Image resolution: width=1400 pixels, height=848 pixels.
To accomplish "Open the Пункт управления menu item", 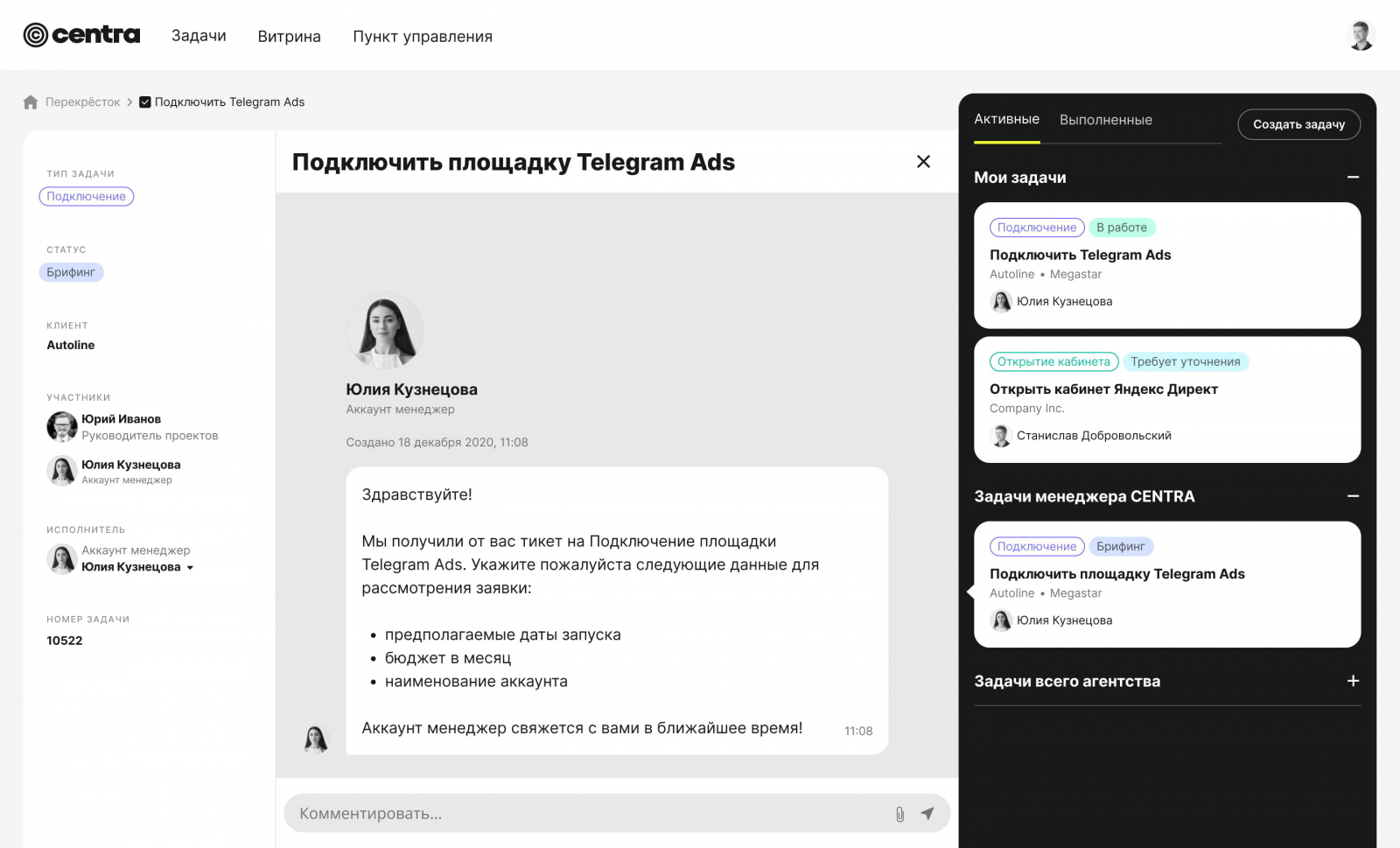I will click(423, 37).
